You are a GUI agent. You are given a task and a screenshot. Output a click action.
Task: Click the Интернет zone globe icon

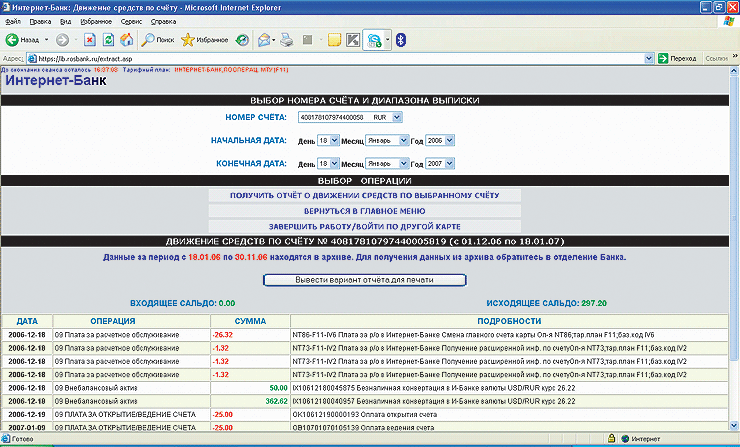click(x=625, y=439)
